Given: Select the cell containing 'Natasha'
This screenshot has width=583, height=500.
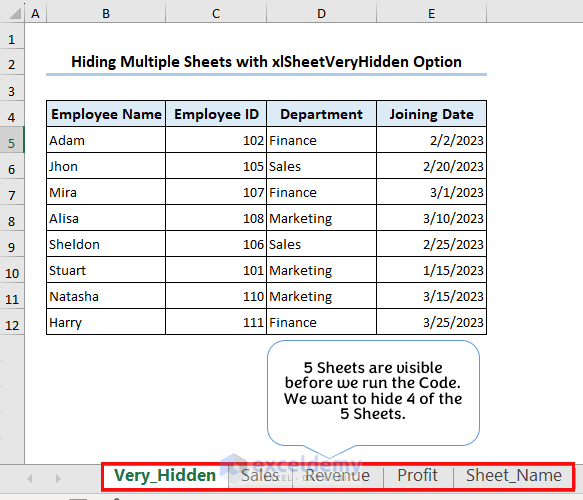Looking at the screenshot, I should click(x=106, y=296).
